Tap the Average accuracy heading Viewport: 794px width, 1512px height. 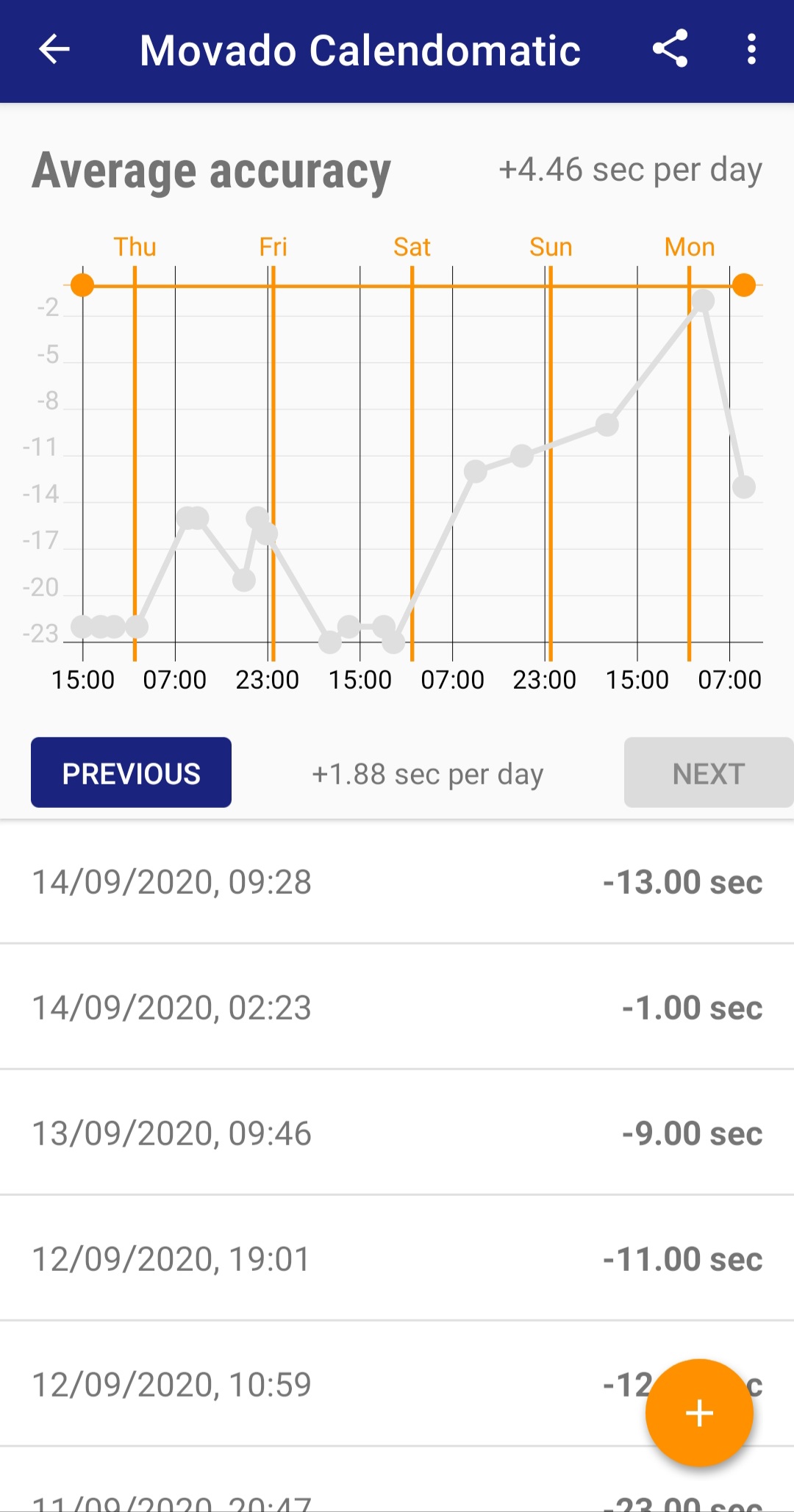[212, 171]
